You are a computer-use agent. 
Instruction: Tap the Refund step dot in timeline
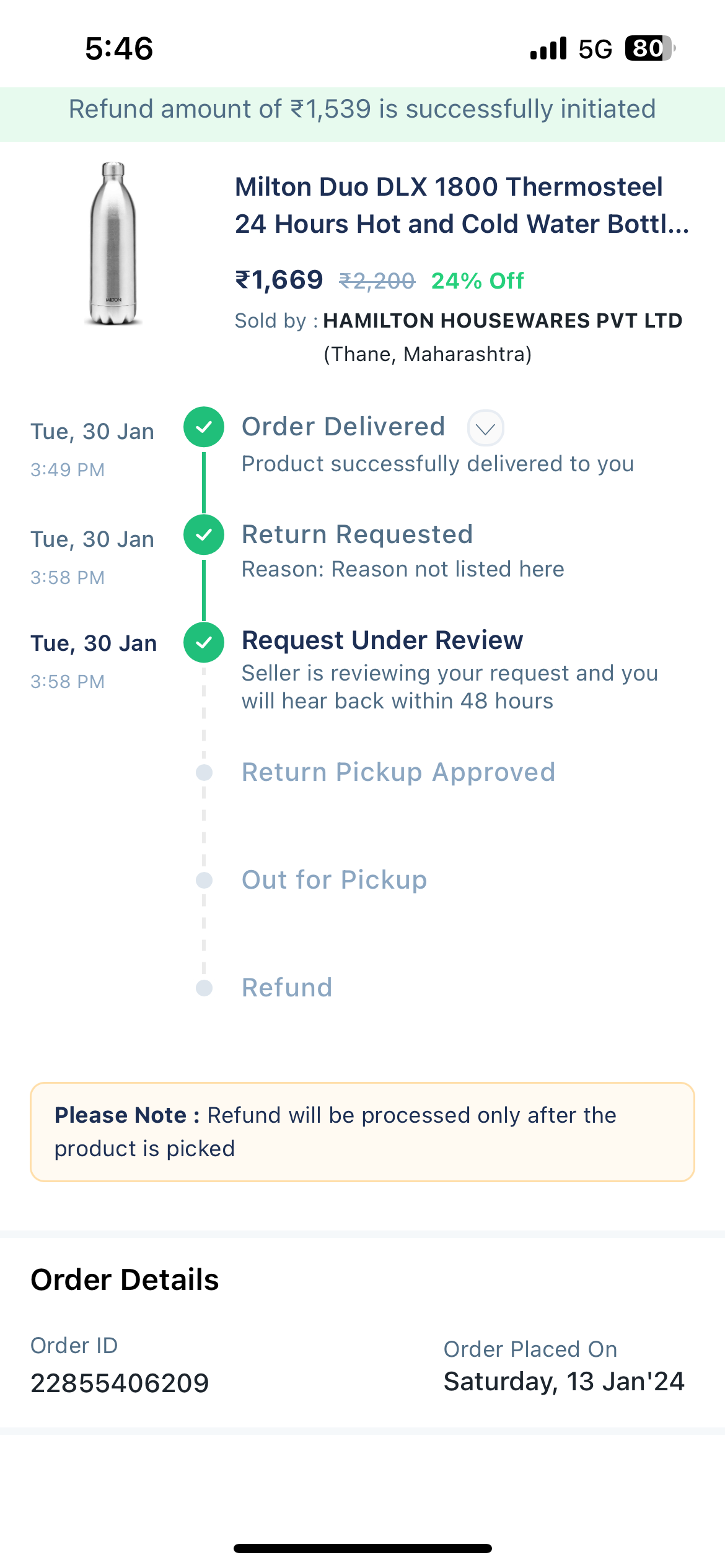coord(204,988)
